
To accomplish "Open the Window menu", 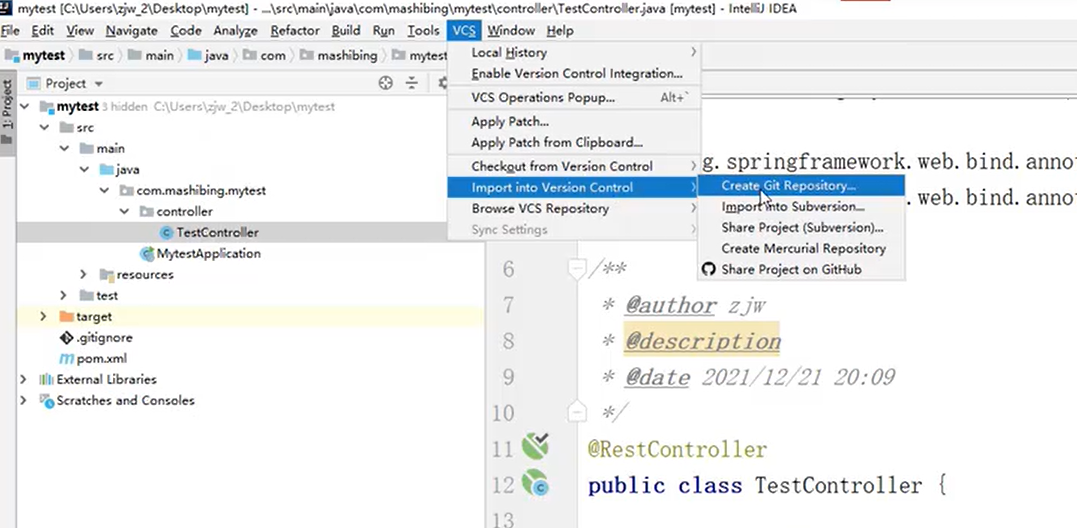I will (511, 30).
